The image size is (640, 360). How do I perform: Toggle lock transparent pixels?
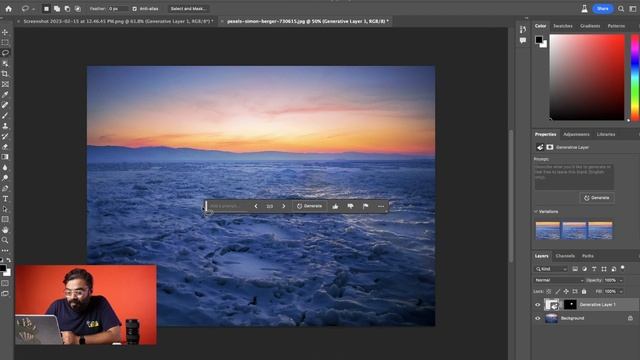tap(549, 291)
